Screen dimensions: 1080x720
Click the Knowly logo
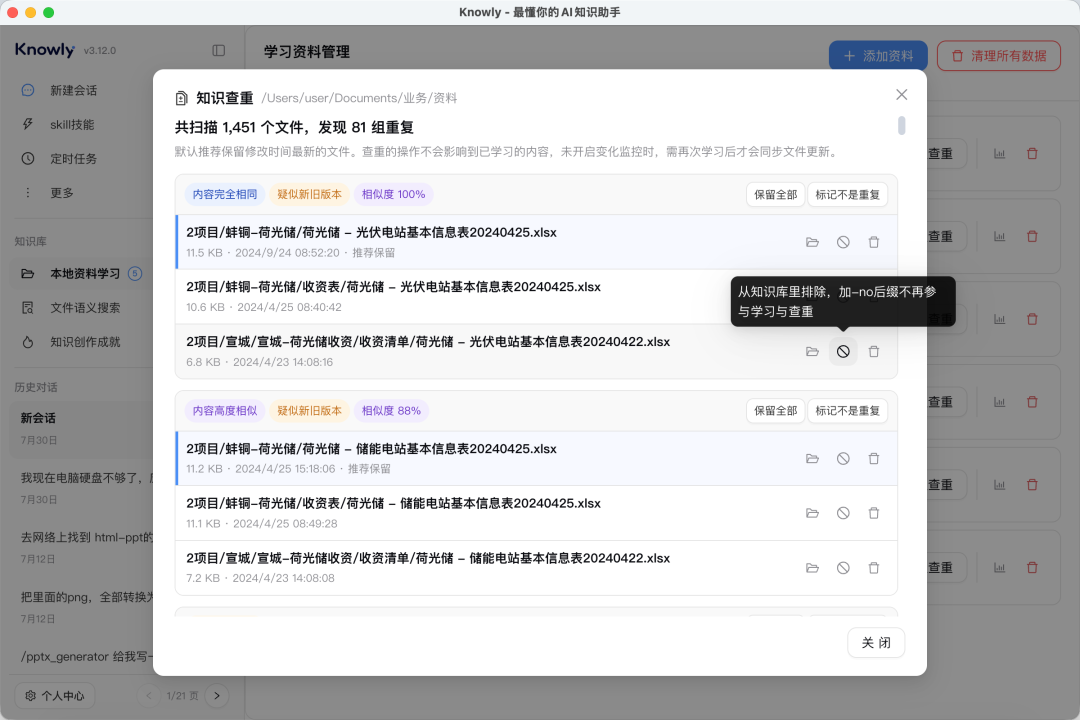coord(45,50)
